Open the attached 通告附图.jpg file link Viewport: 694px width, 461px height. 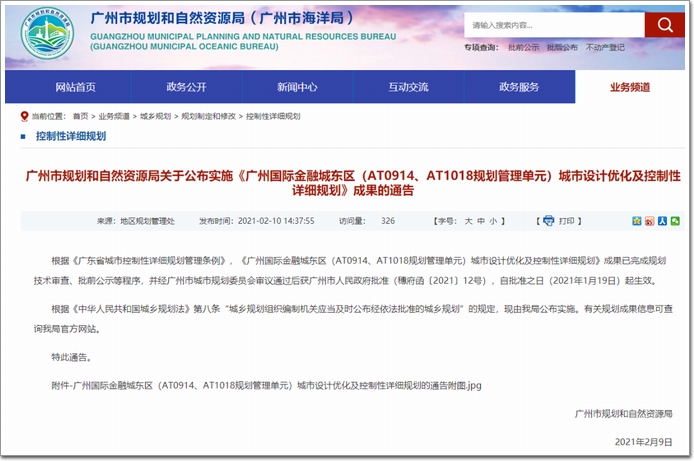point(266,385)
